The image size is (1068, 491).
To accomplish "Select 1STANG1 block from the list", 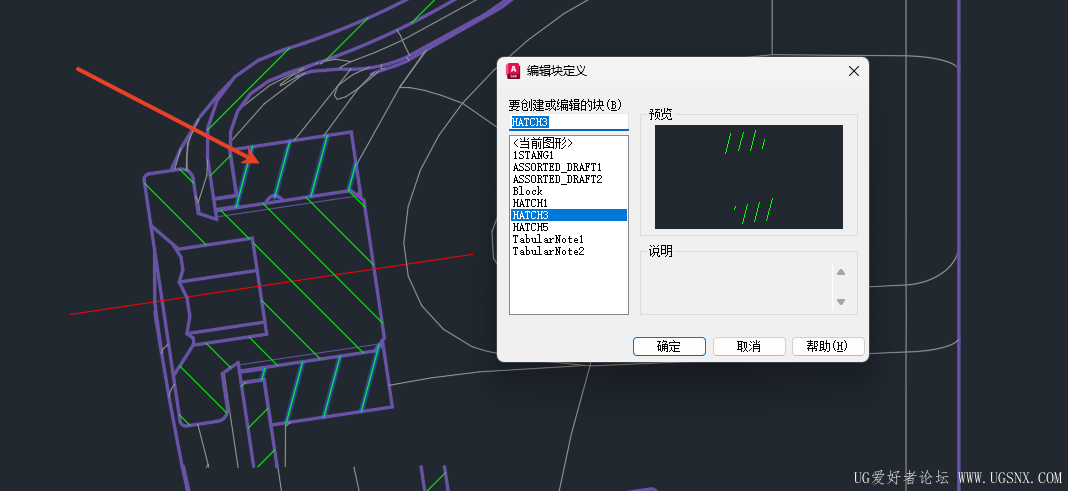I will [533, 155].
